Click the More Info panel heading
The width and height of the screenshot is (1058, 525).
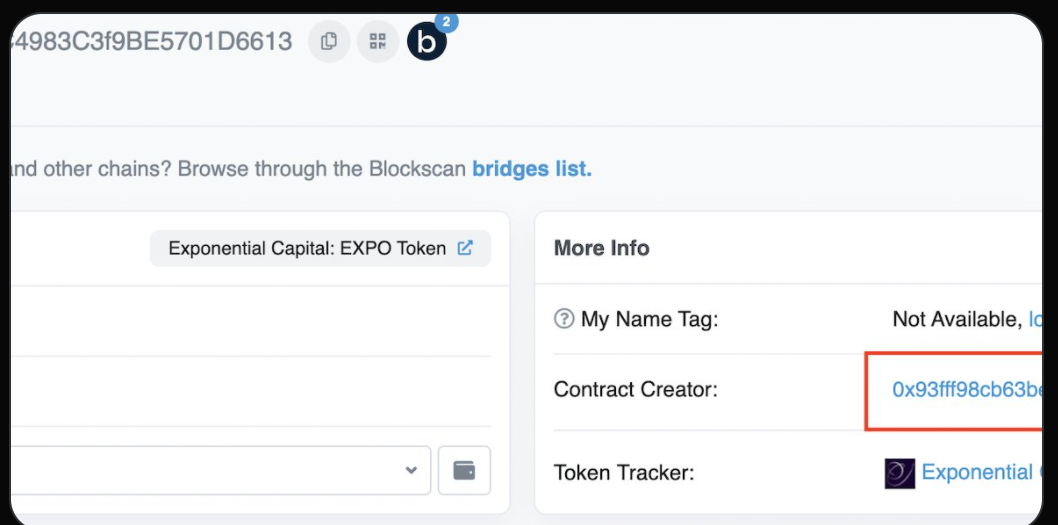pos(602,248)
